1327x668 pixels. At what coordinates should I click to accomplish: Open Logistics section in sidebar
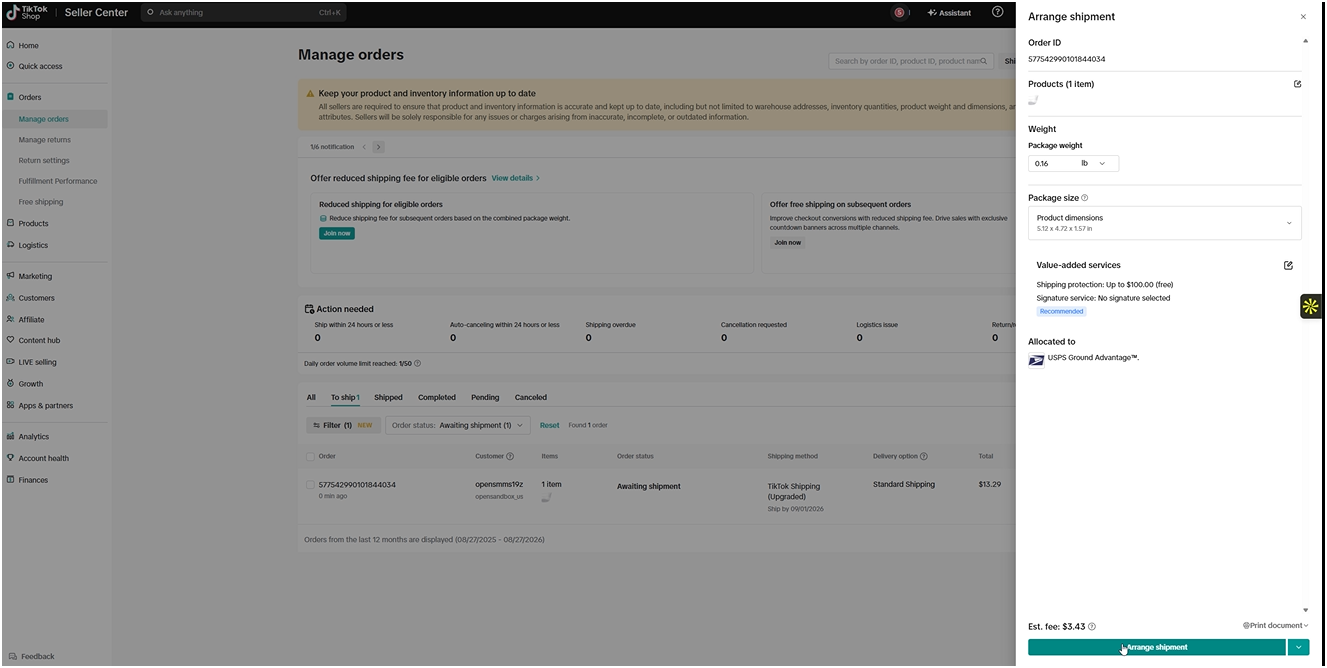click(x=33, y=245)
